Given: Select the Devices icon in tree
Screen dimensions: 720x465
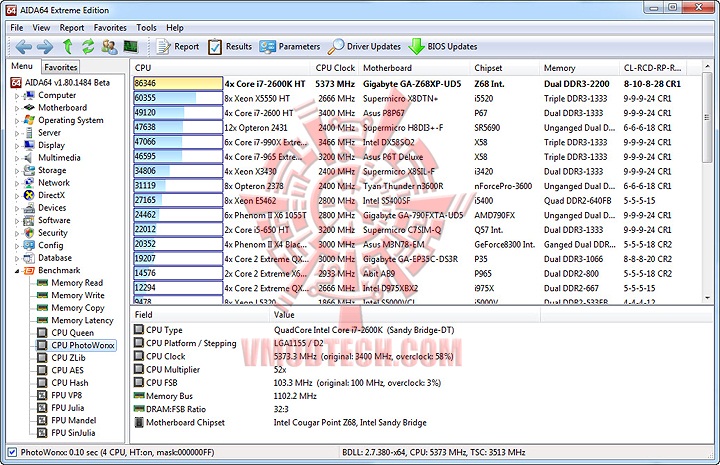Looking at the screenshot, I should 29,208.
